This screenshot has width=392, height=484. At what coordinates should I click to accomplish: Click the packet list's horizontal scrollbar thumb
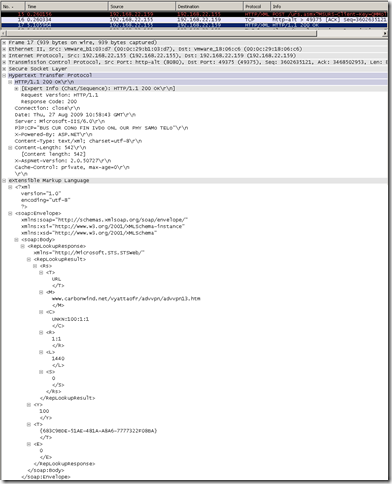pos(161,33)
